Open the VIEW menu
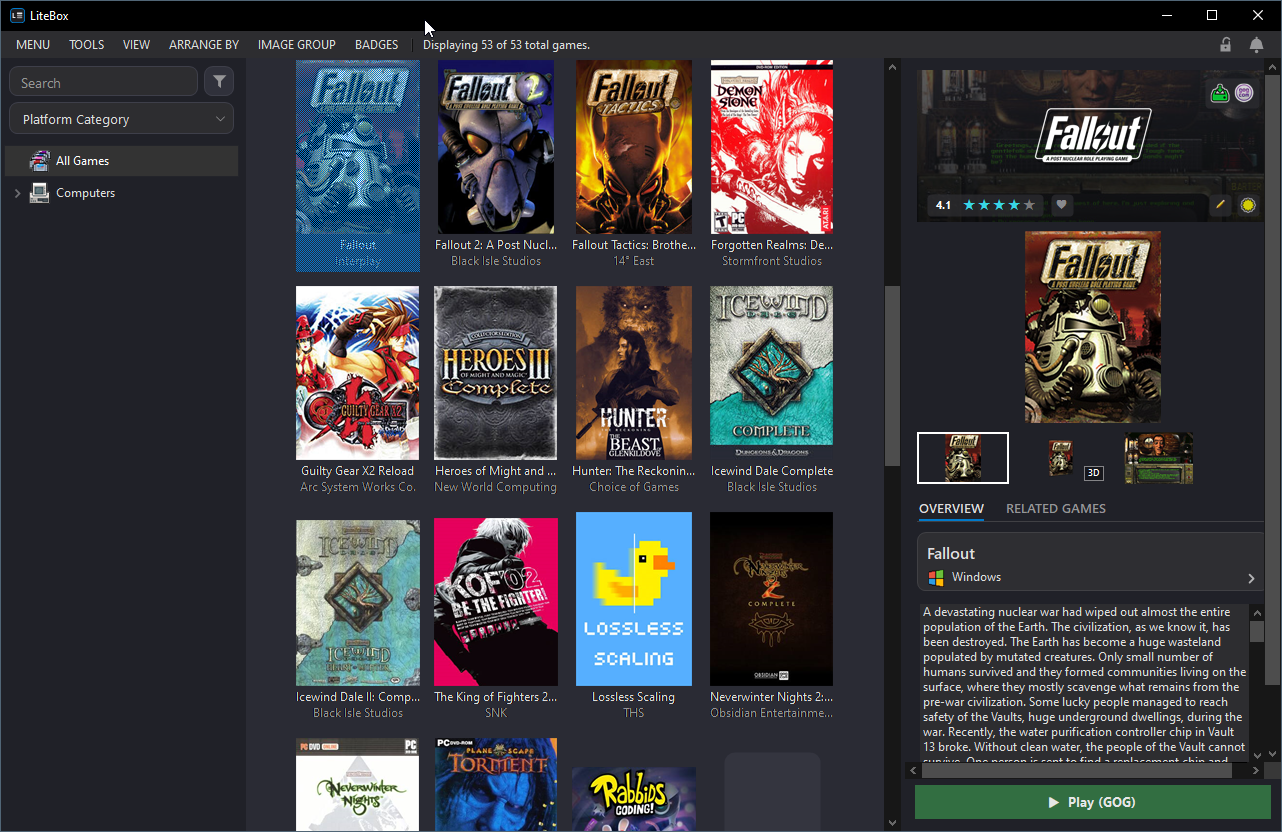 tap(136, 45)
